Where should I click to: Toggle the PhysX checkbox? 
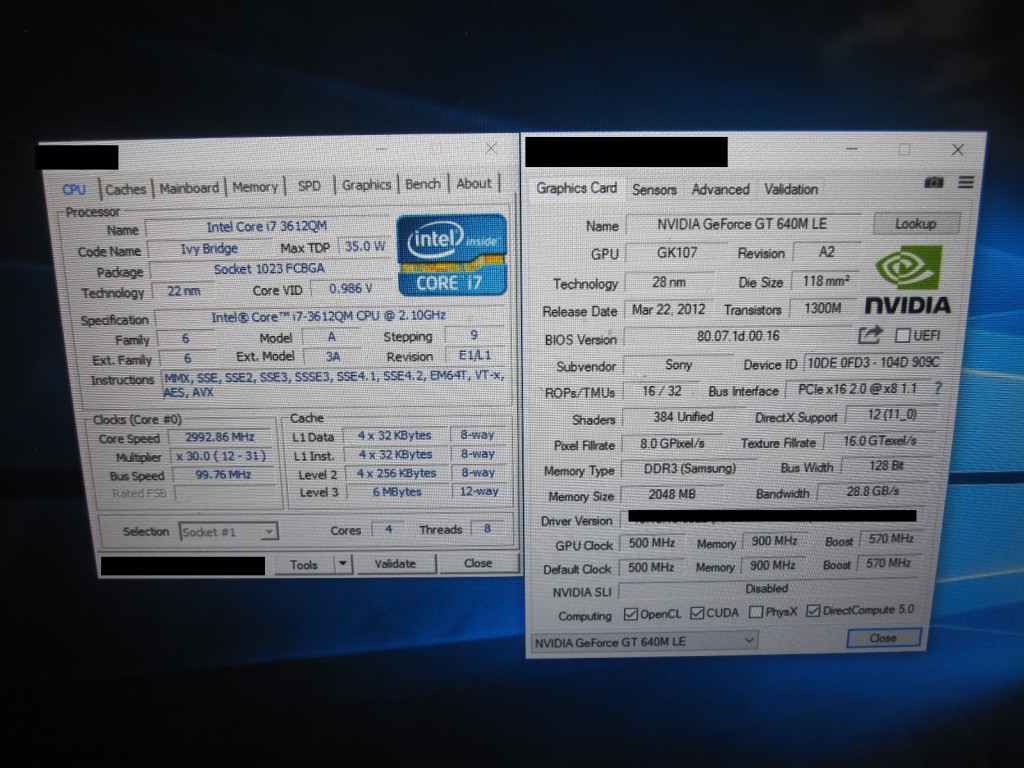[x=756, y=612]
